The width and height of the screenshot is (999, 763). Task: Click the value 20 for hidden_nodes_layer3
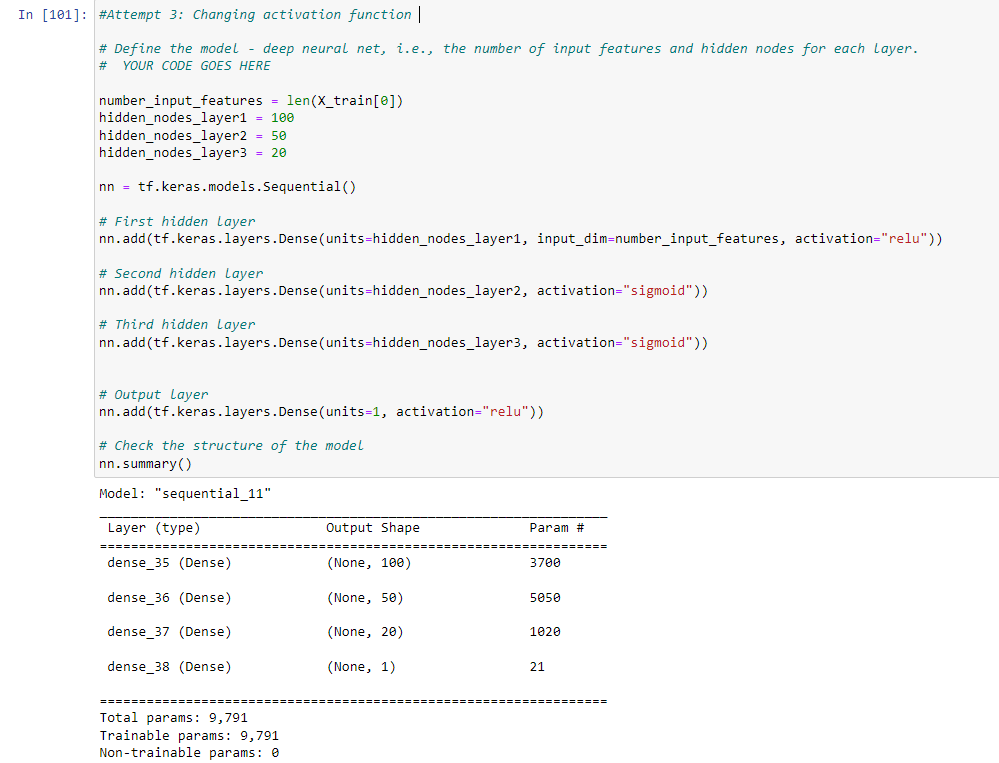278,153
